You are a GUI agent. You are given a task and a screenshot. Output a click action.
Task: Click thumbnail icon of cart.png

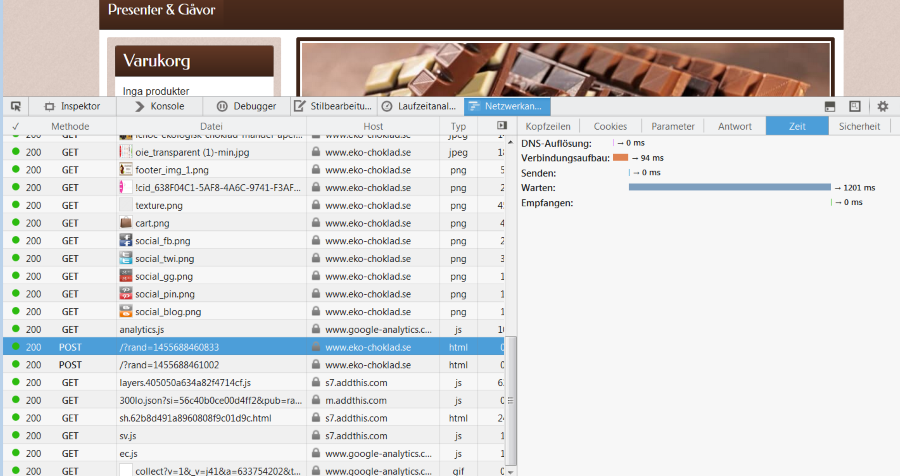(126, 223)
